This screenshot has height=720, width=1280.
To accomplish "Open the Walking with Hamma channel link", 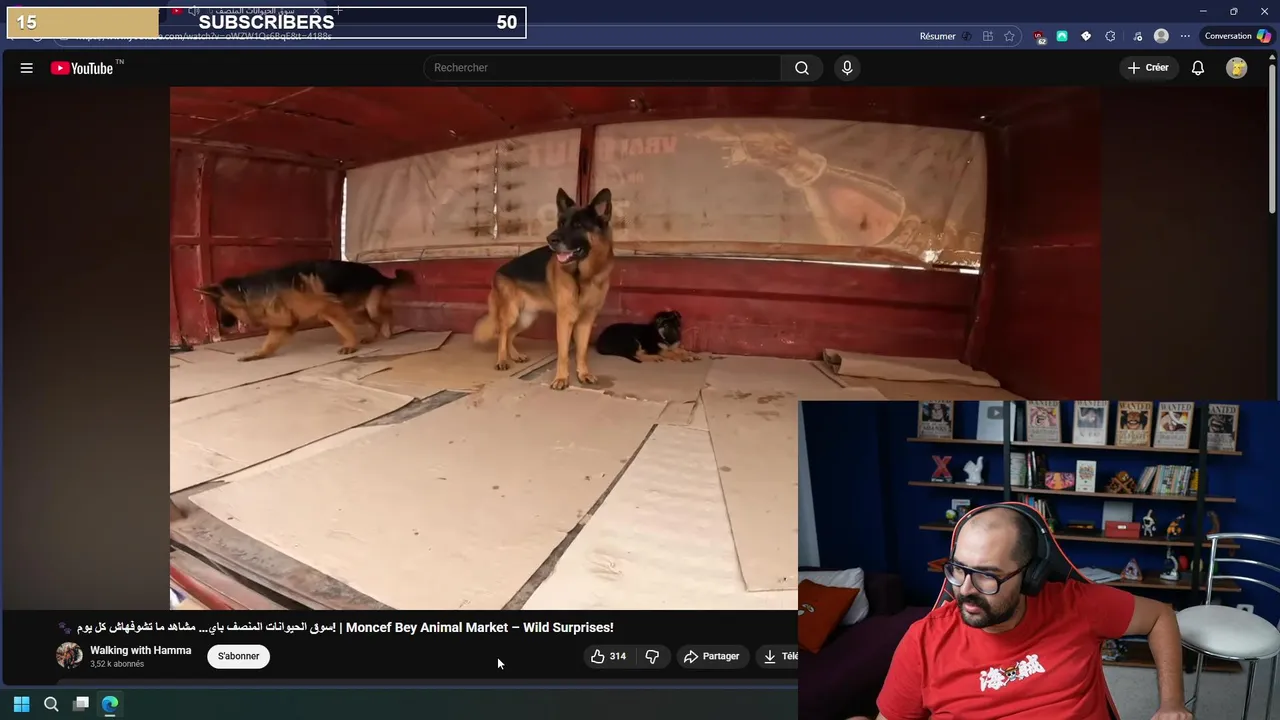I will [x=140, y=650].
